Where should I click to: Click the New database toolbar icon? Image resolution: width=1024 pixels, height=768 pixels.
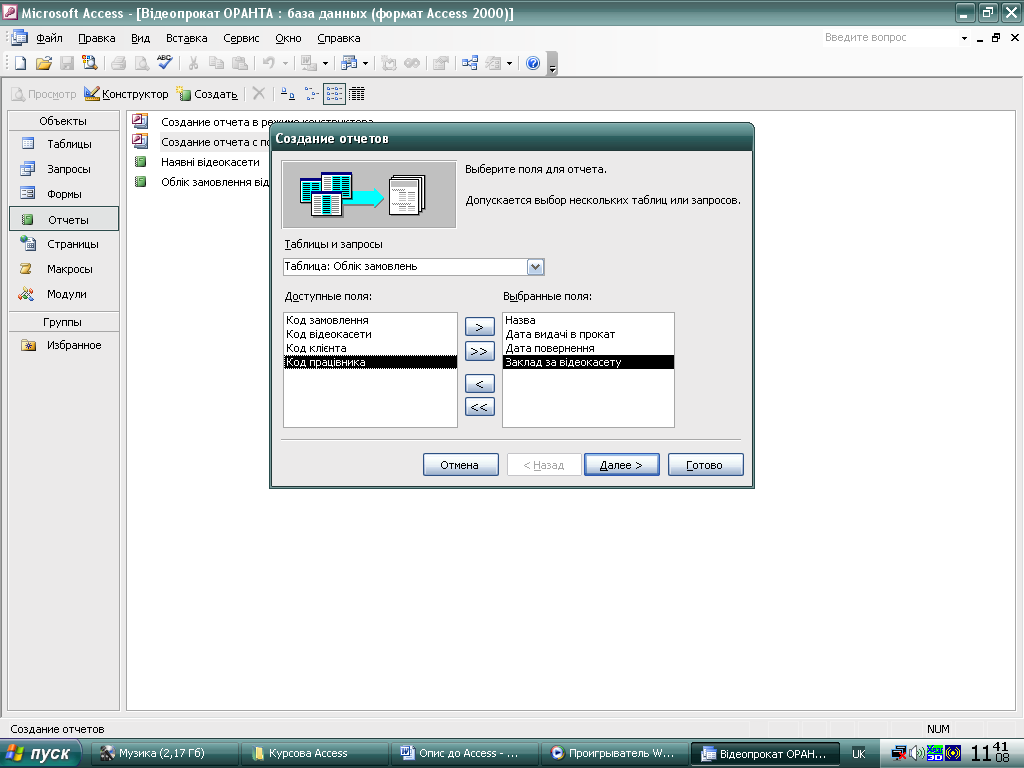20,63
